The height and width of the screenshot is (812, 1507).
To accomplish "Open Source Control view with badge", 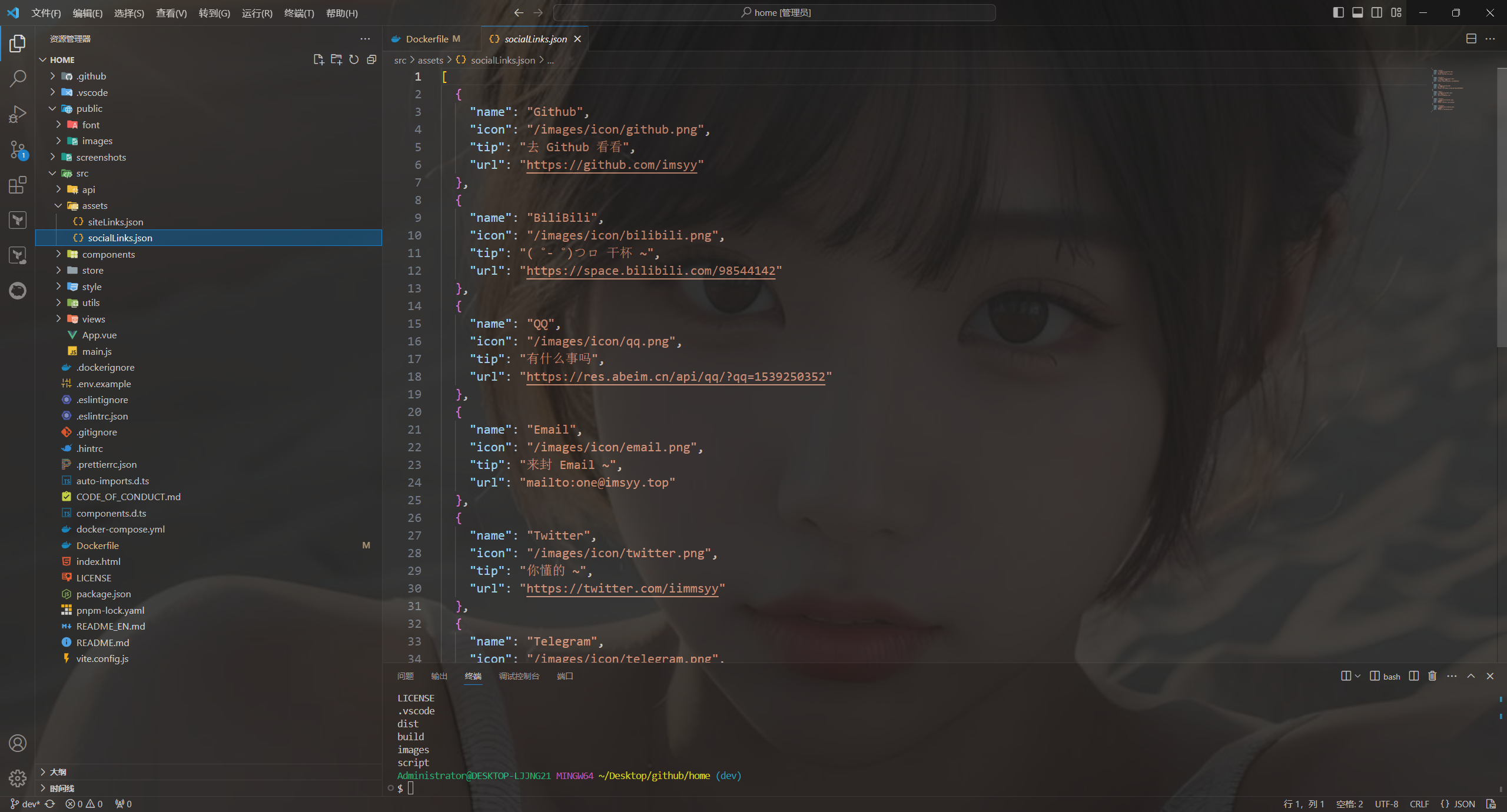I will pos(18,149).
